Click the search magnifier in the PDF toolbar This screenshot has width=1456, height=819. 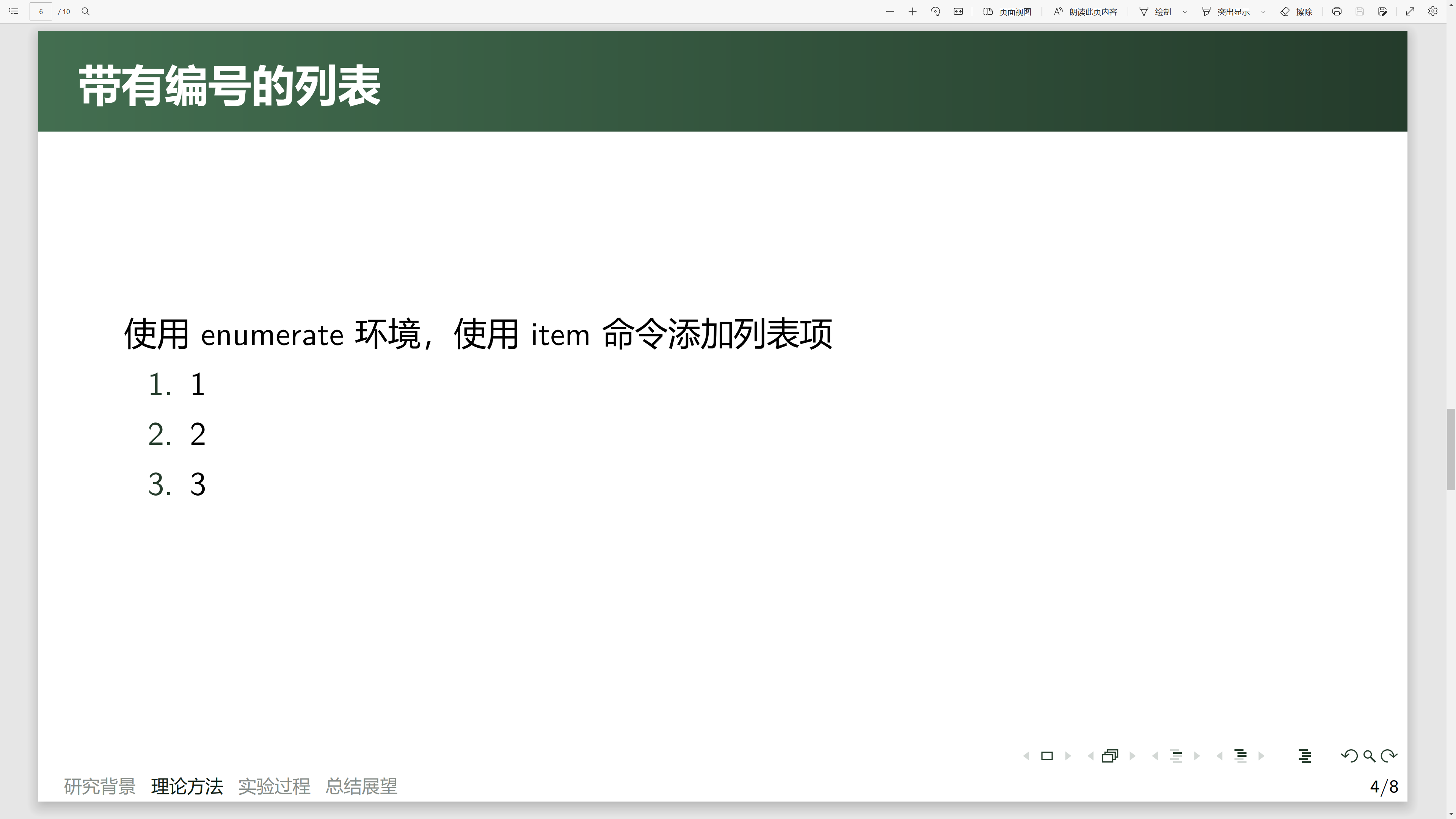86,11
